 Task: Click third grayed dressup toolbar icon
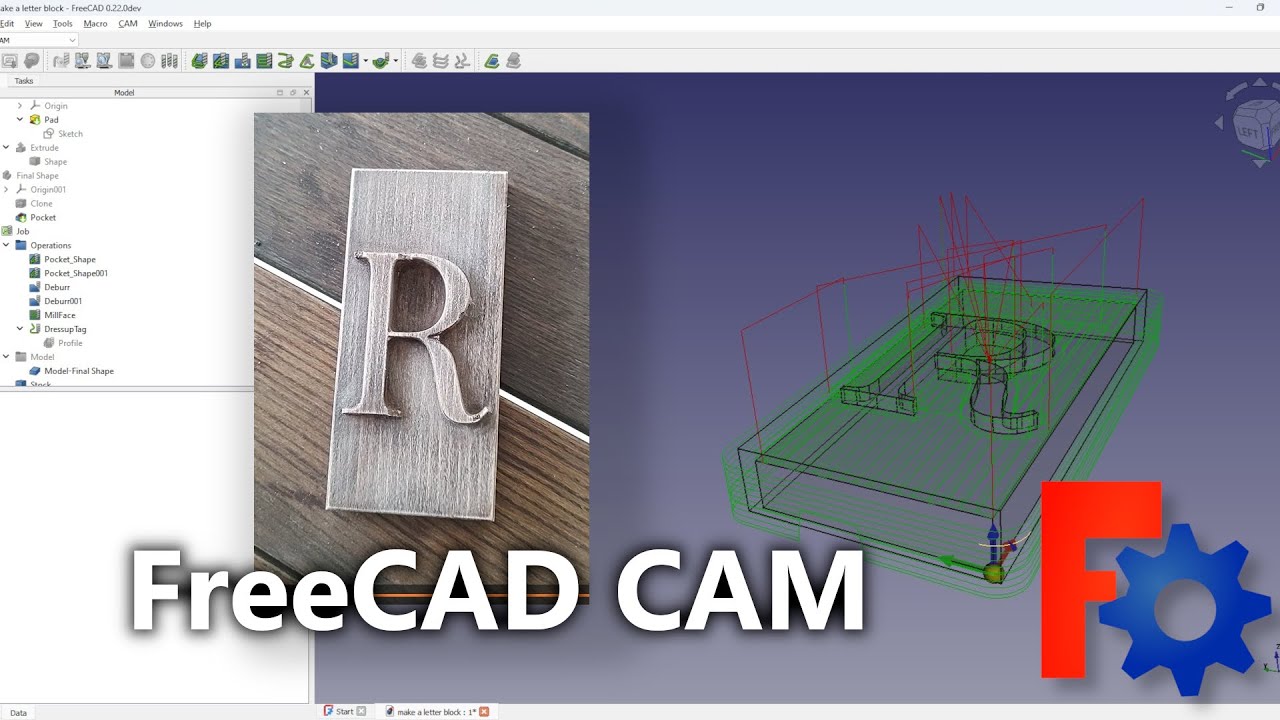tap(462, 61)
